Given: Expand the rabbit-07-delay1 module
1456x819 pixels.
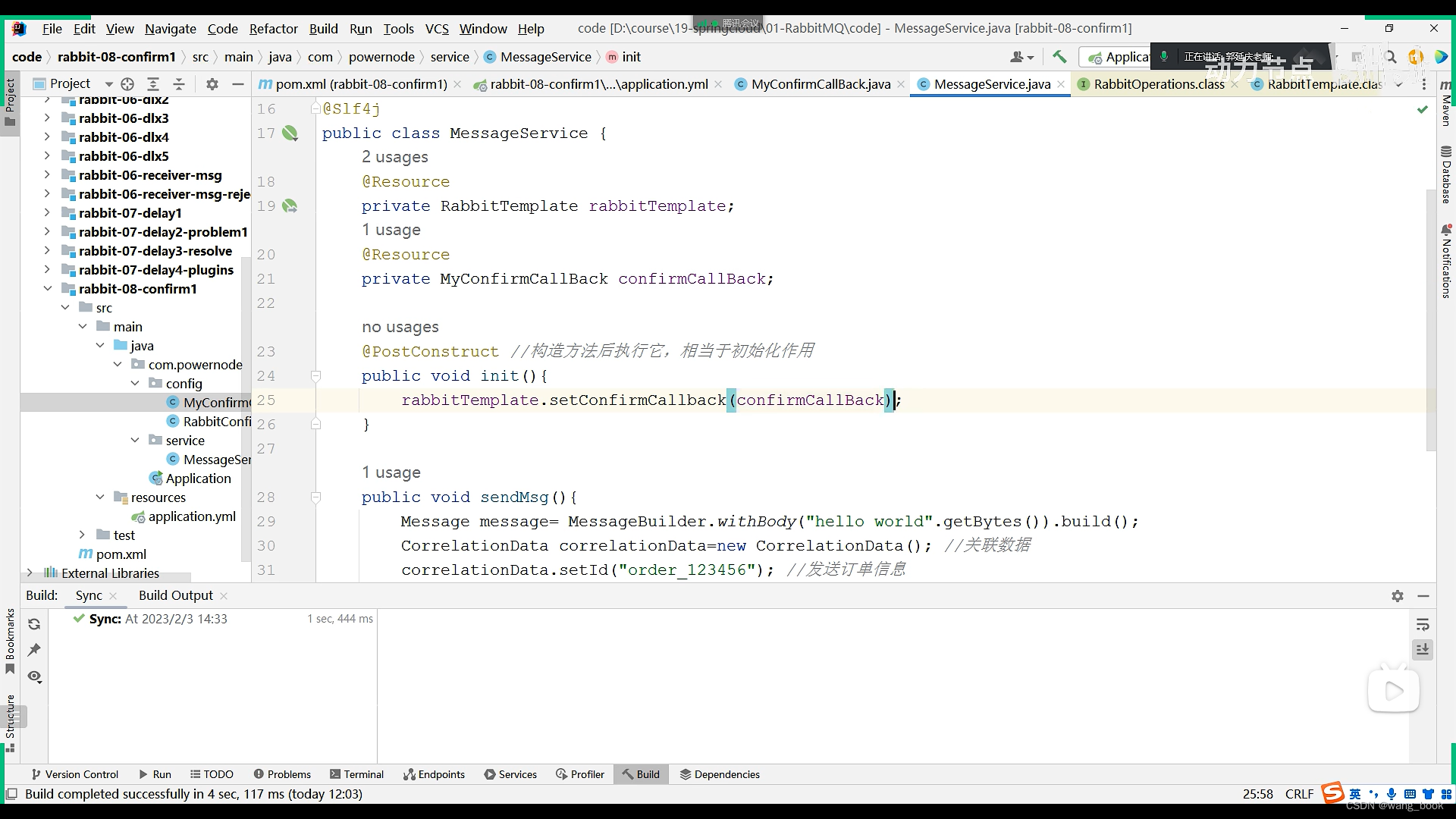Looking at the screenshot, I should [x=47, y=213].
